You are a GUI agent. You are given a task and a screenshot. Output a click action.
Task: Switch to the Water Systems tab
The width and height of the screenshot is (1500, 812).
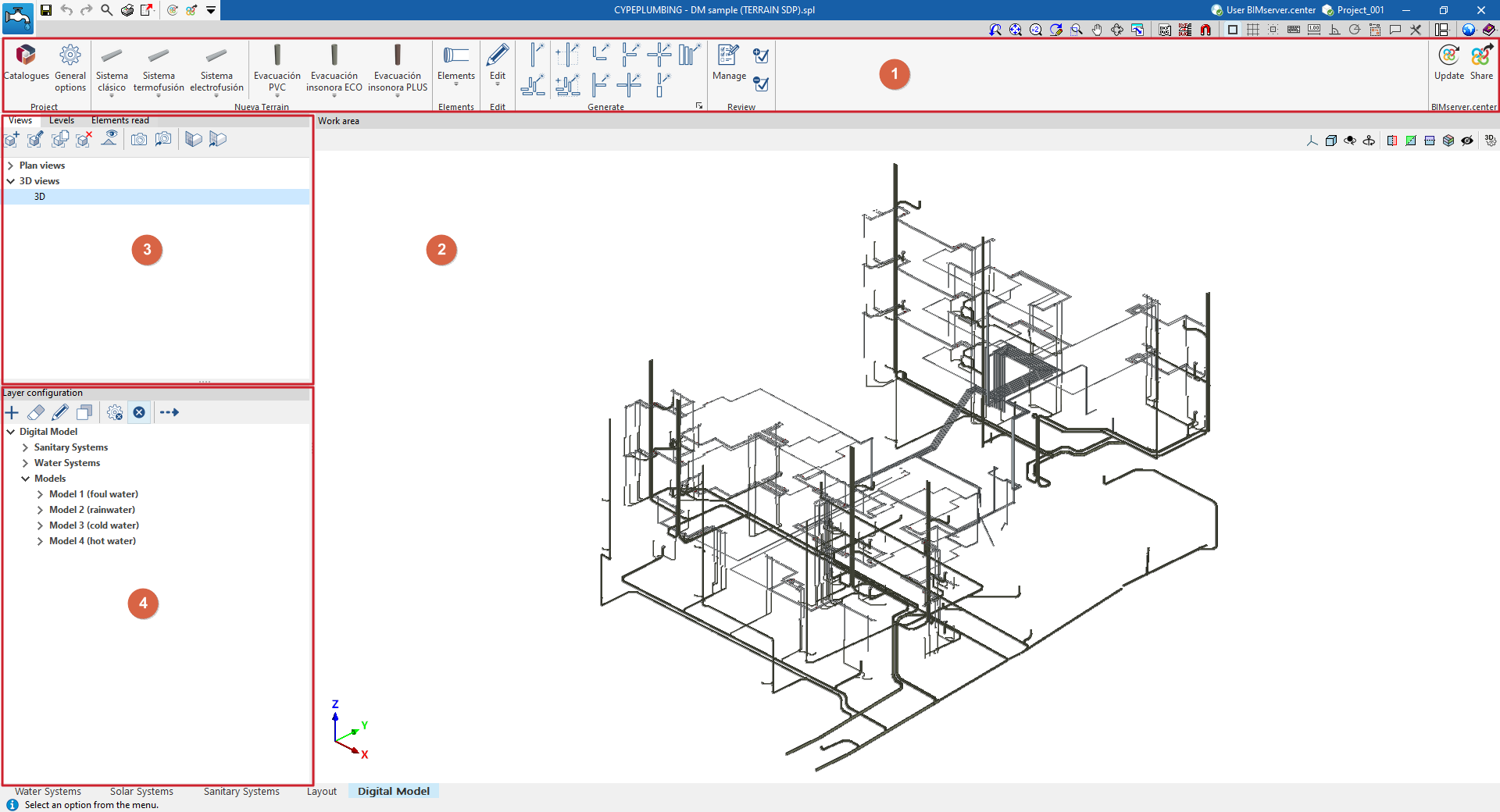click(48, 791)
